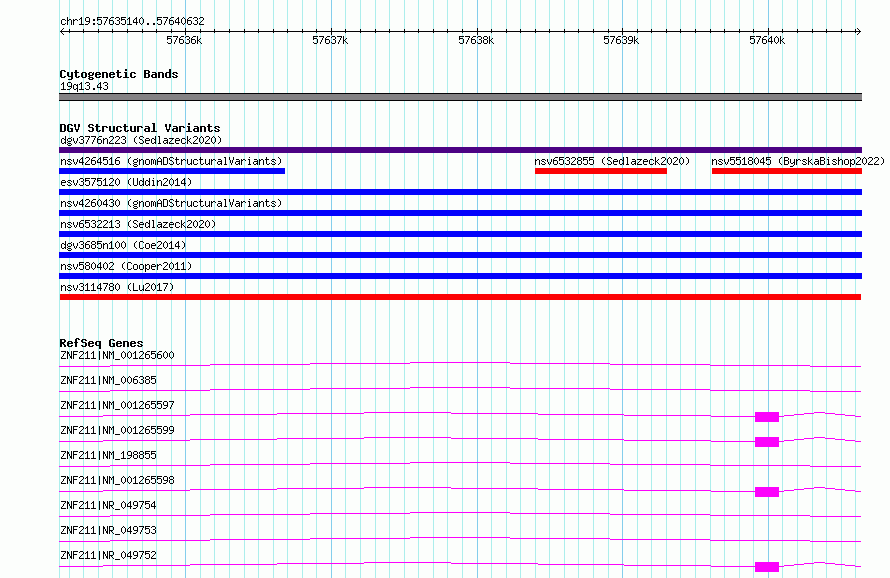Select the magenta exon of NM_001265599
The image size is (890, 578).
(767, 442)
